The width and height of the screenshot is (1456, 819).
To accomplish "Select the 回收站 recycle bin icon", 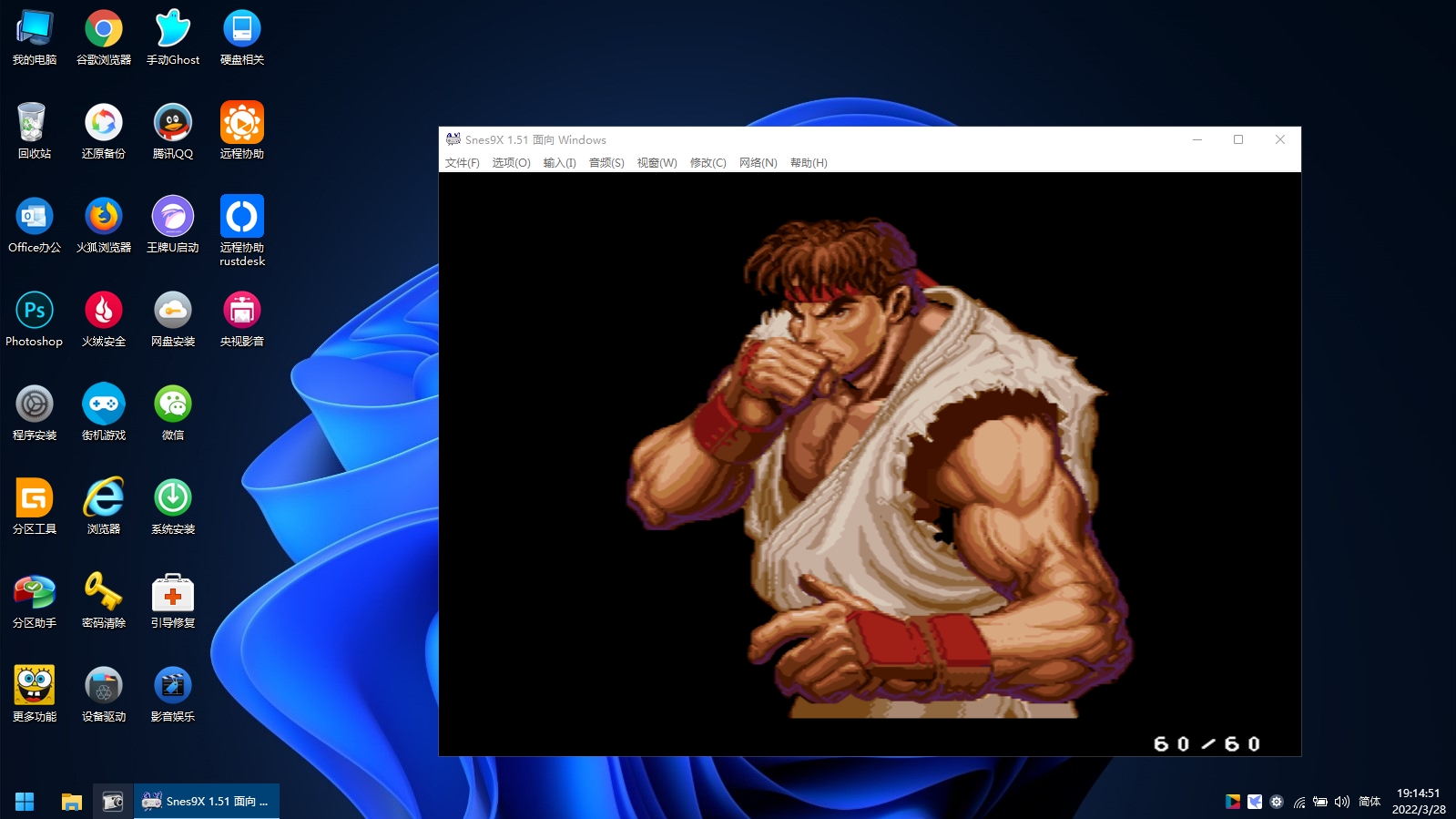I will (x=35, y=132).
